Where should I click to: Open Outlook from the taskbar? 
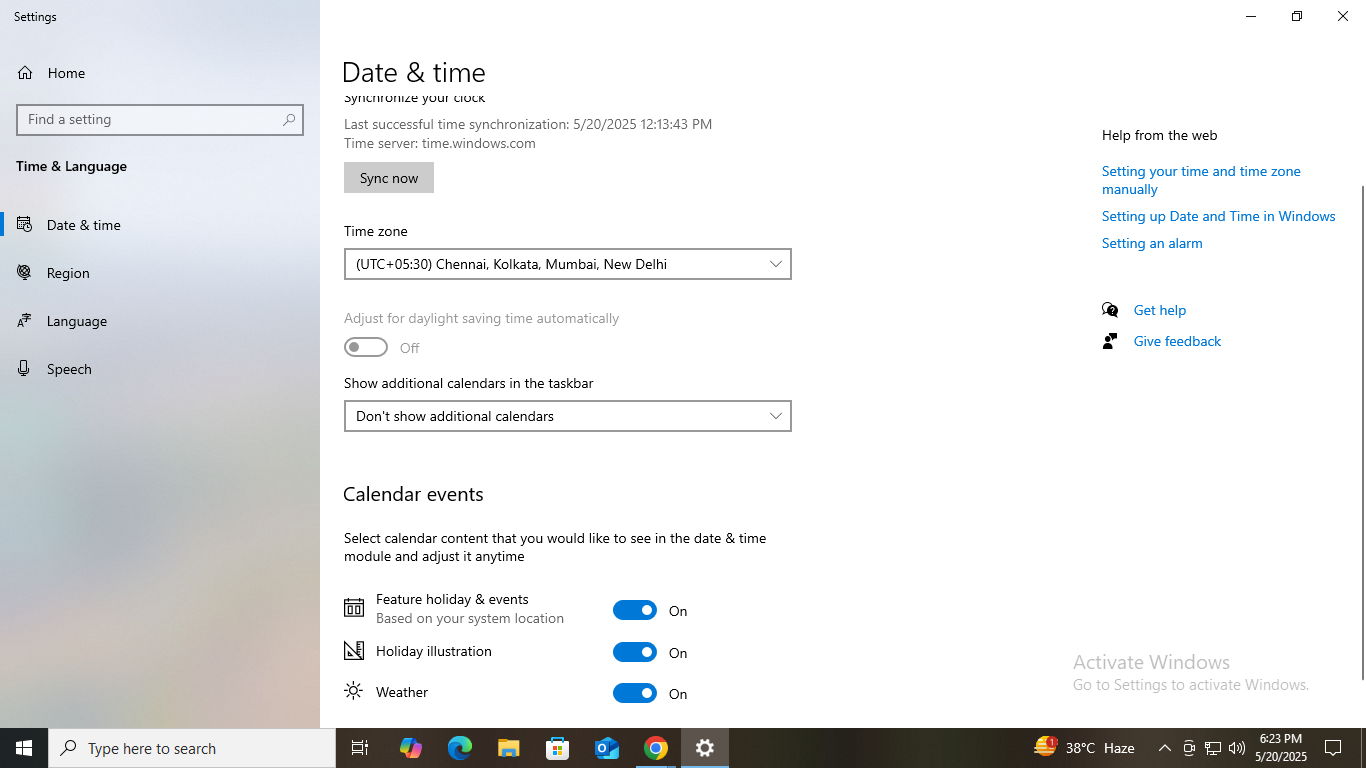pos(607,748)
